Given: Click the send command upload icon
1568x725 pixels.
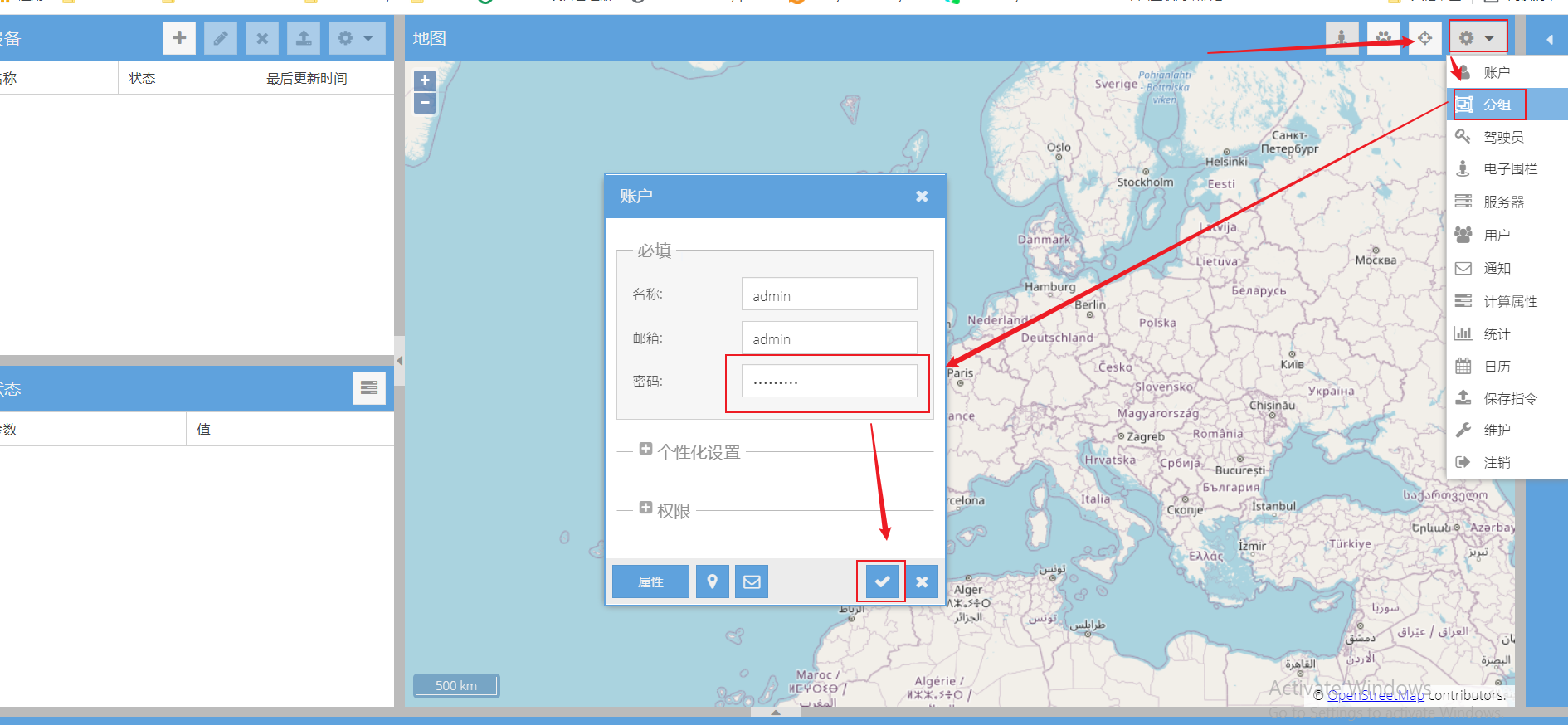Looking at the screenshot, I should pyautogui.click(x=304, y=38).
